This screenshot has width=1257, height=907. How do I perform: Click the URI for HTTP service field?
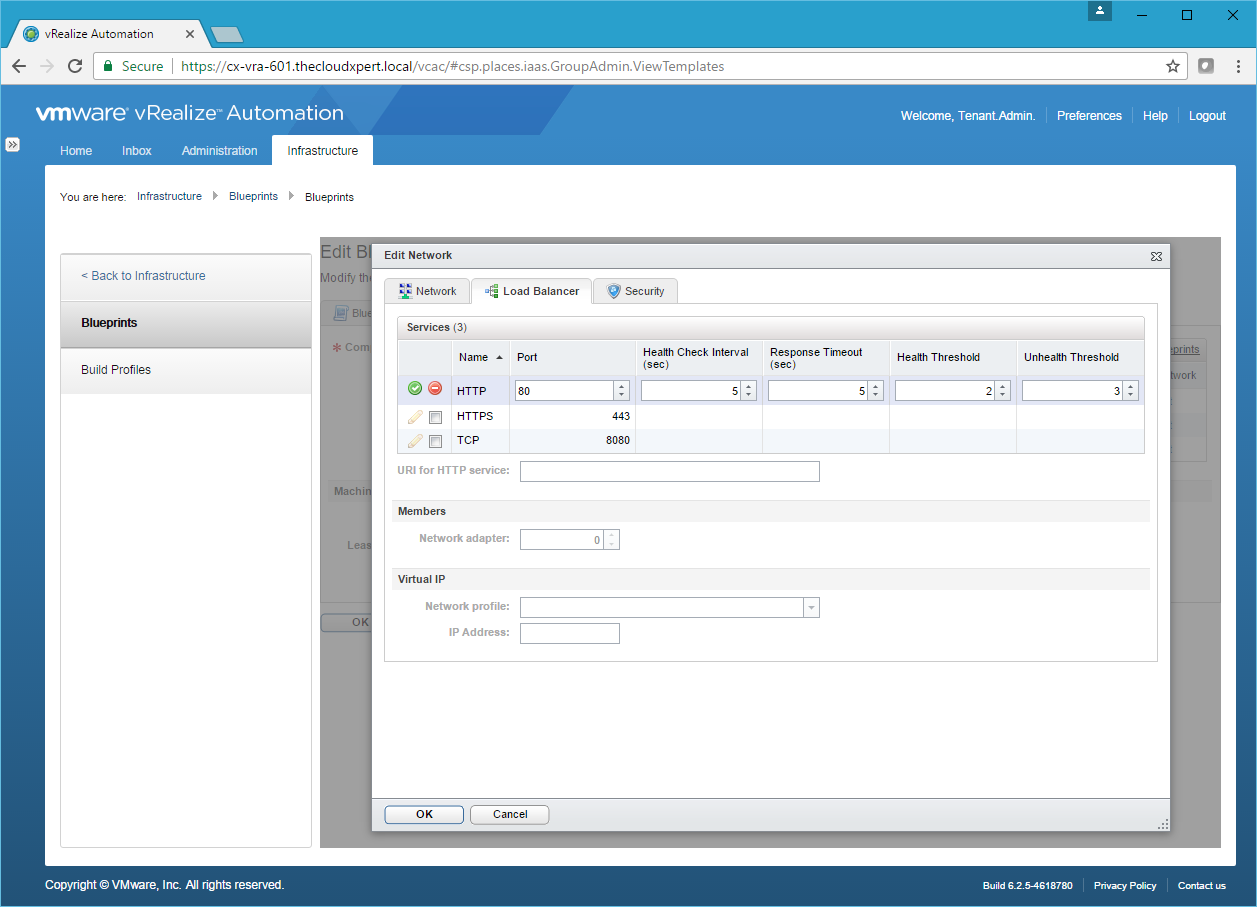(x=669, y=471)
